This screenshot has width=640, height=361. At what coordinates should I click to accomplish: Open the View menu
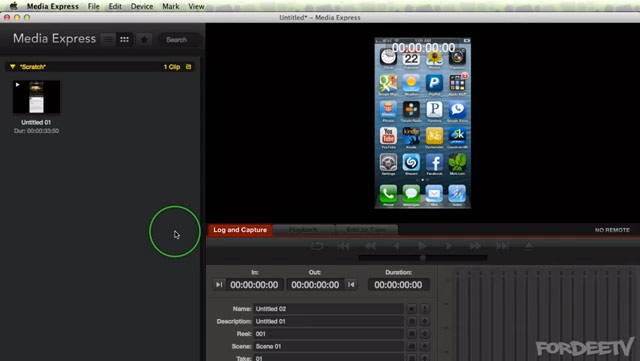pyautogui.click(x=196, y=6)
